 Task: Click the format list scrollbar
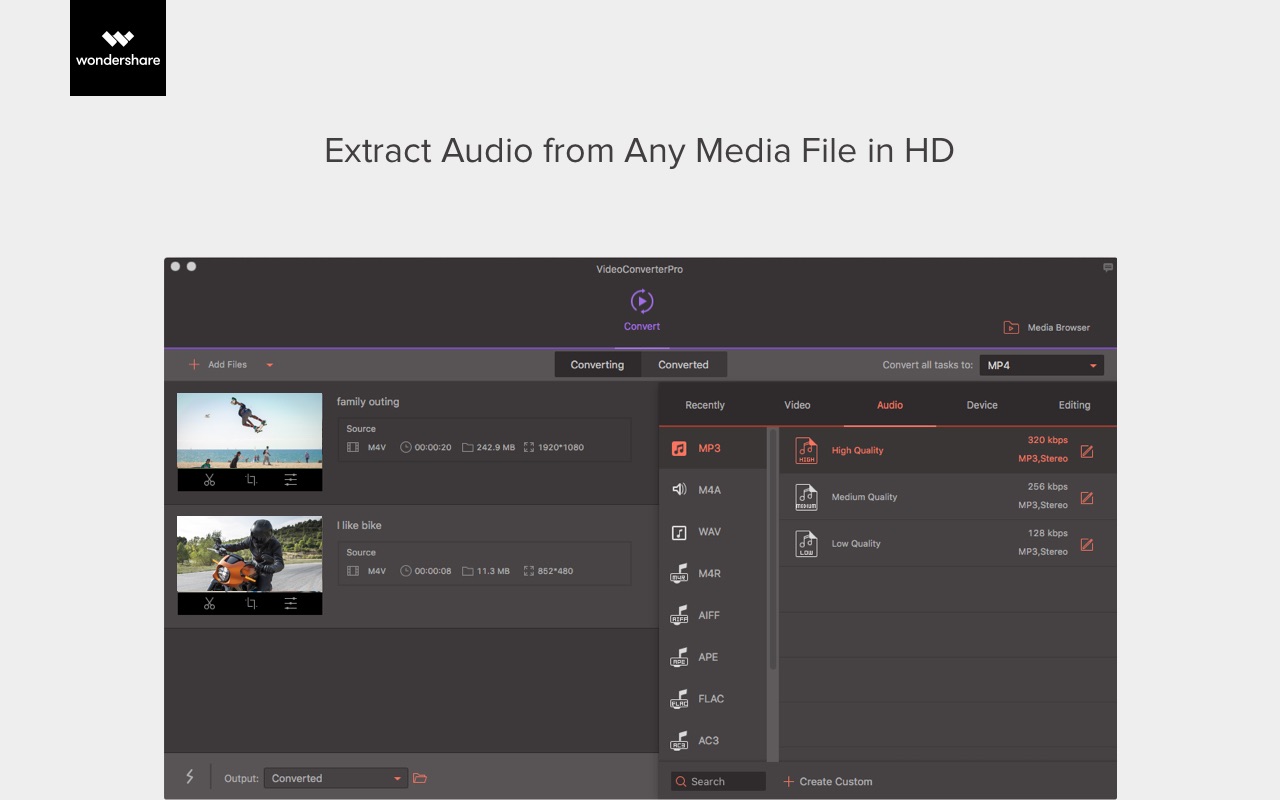click(x=772, y=550)
